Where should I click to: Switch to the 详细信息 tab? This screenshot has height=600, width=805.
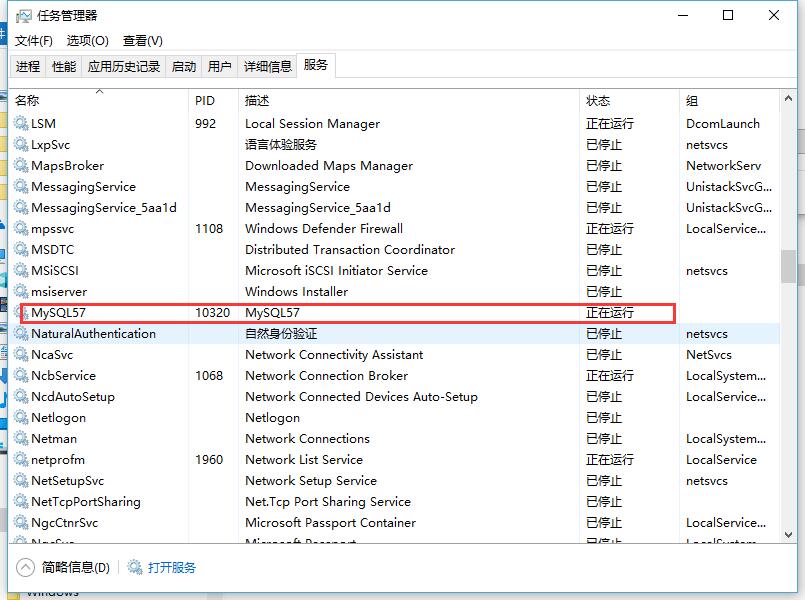click(x=267, y=66)
